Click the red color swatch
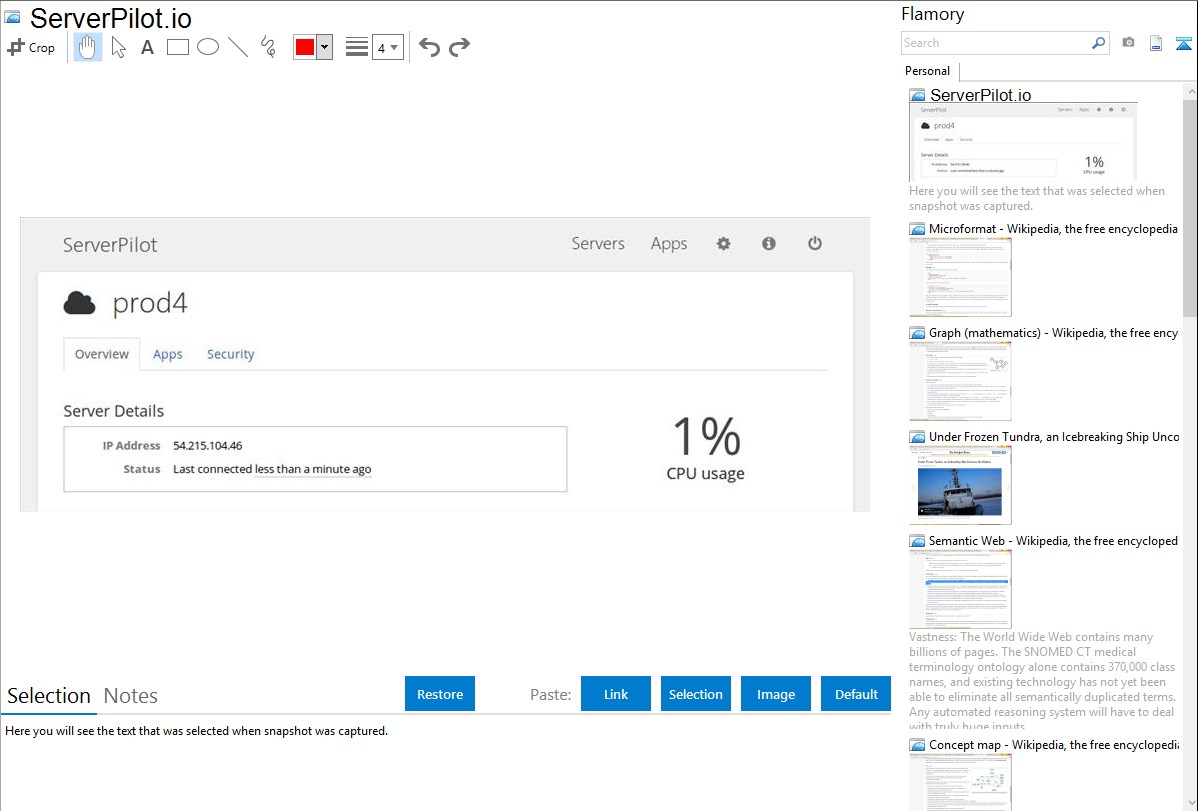 click(305, 47)
